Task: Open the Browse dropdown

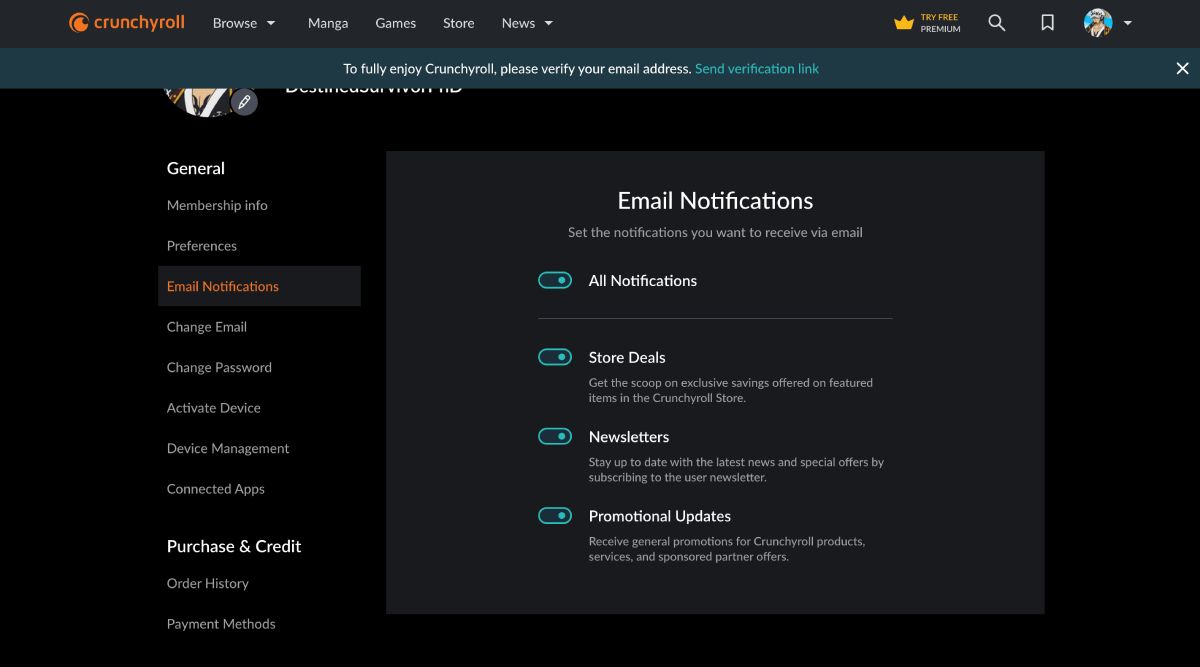Action: tap(243, 22)
